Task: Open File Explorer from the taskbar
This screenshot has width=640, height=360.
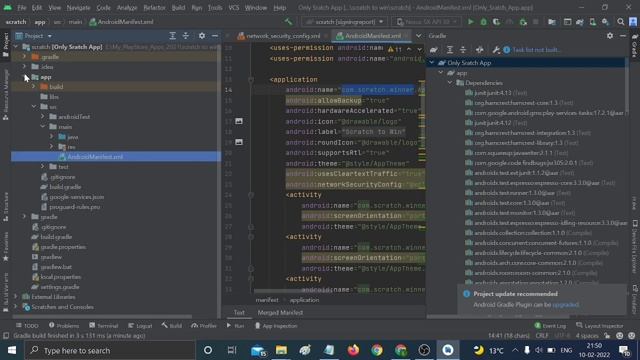Action: [x=281, y=350]
